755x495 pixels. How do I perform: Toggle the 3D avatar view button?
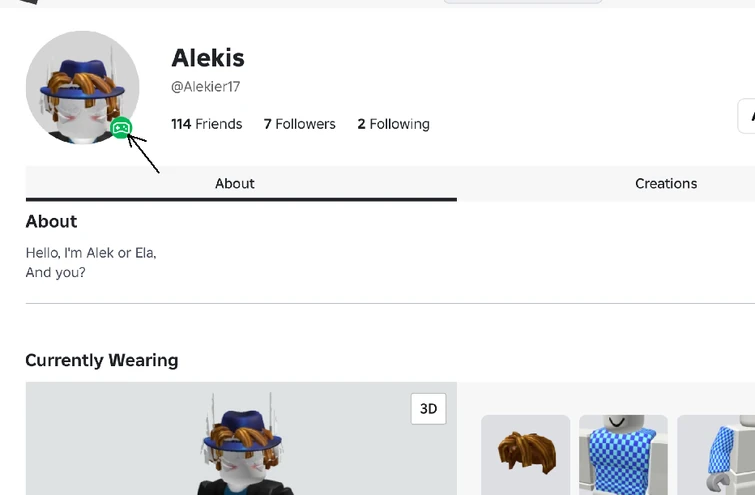(428, 408)
